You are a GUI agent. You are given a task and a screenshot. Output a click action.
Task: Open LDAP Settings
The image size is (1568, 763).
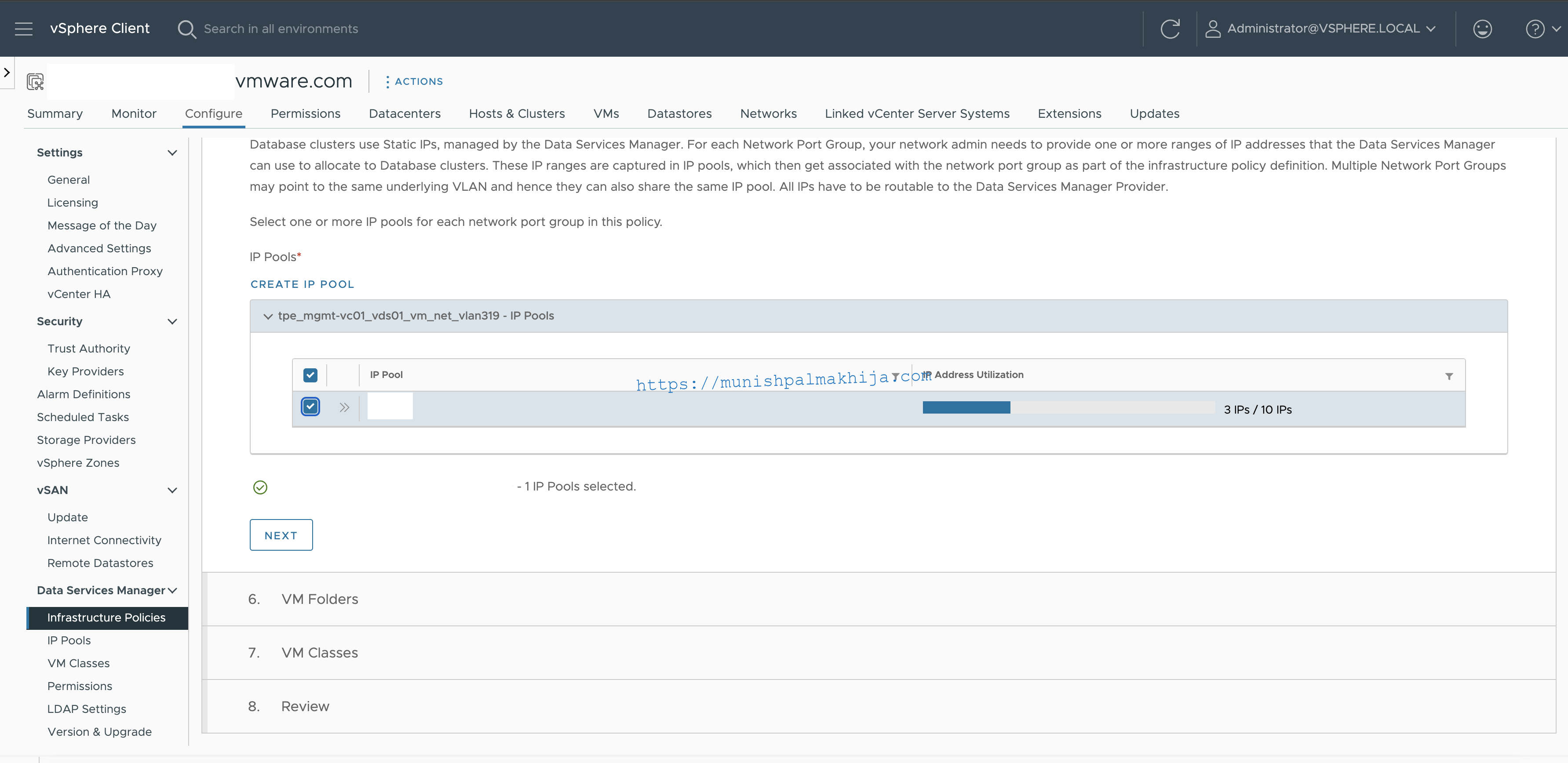pyautogui.click(x=87, y=709)
